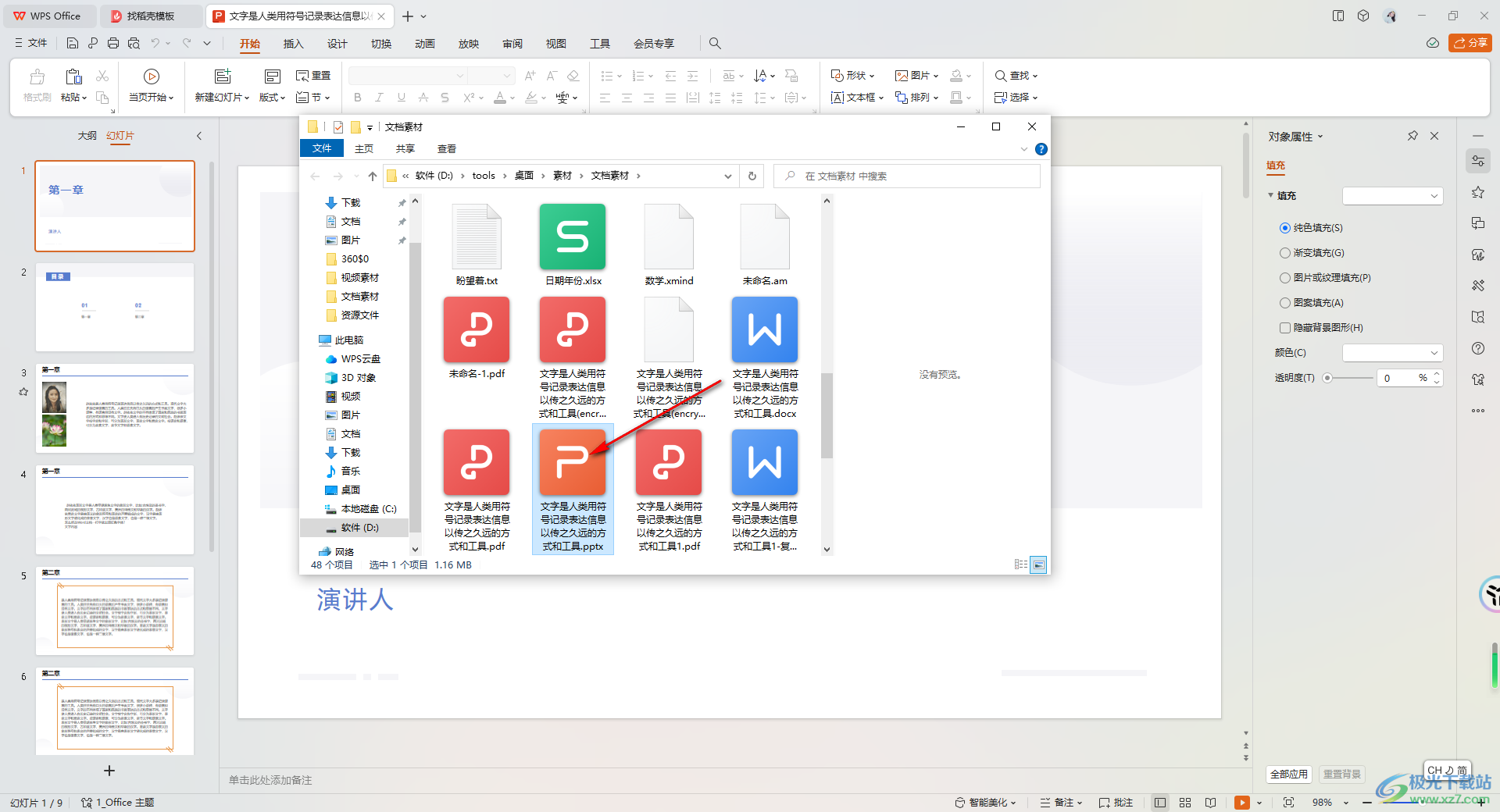Click the Print icon in WPS toolbar

(x=113, y=43)
